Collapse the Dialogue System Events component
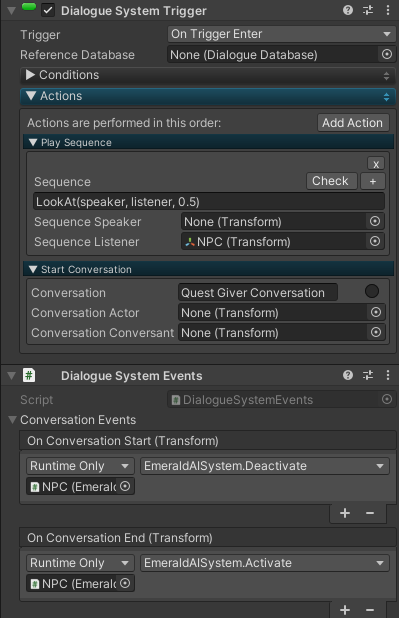The width and height of the screenshot is (399, 618). point(11,376)
